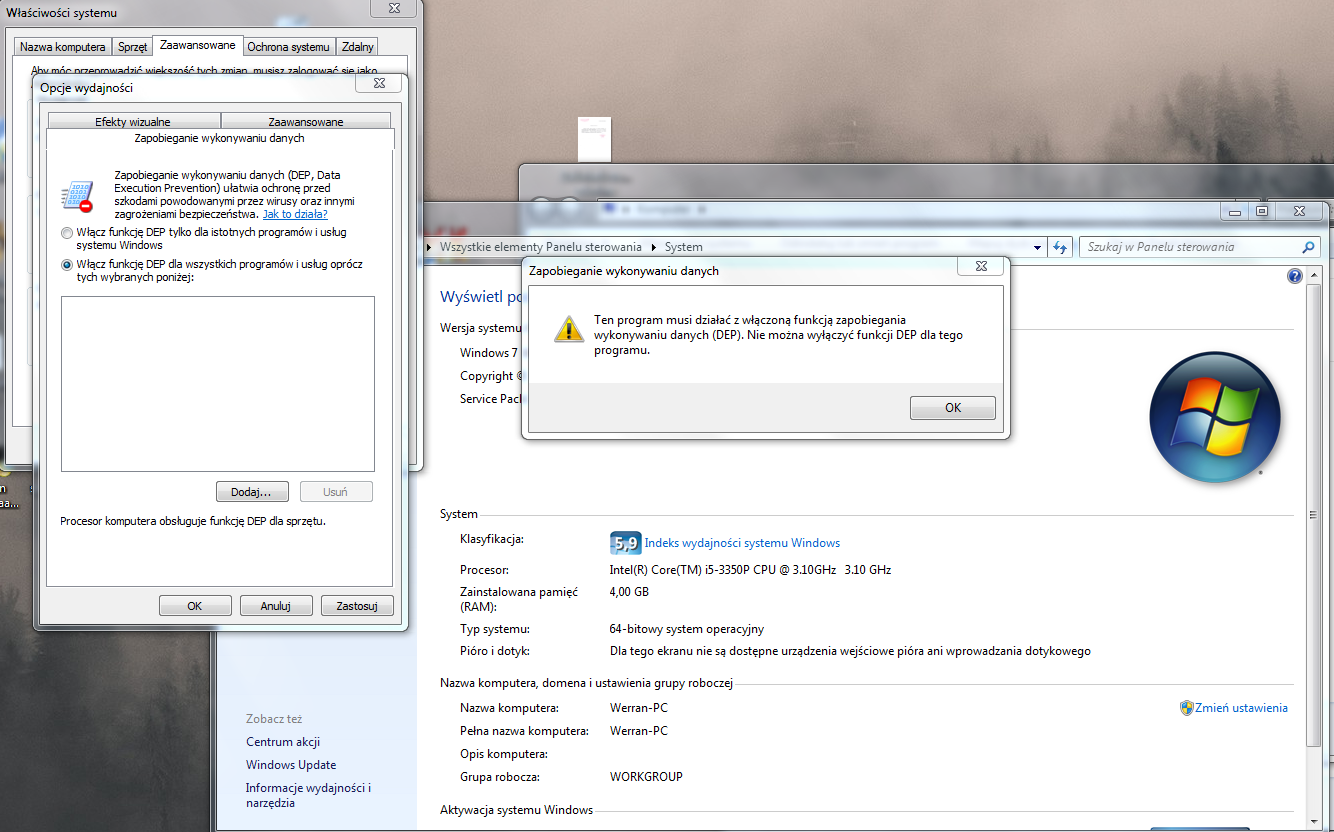Click the System breadcrumb segment
Screen dimensions: 1334x832
click(x=683, y=247)
